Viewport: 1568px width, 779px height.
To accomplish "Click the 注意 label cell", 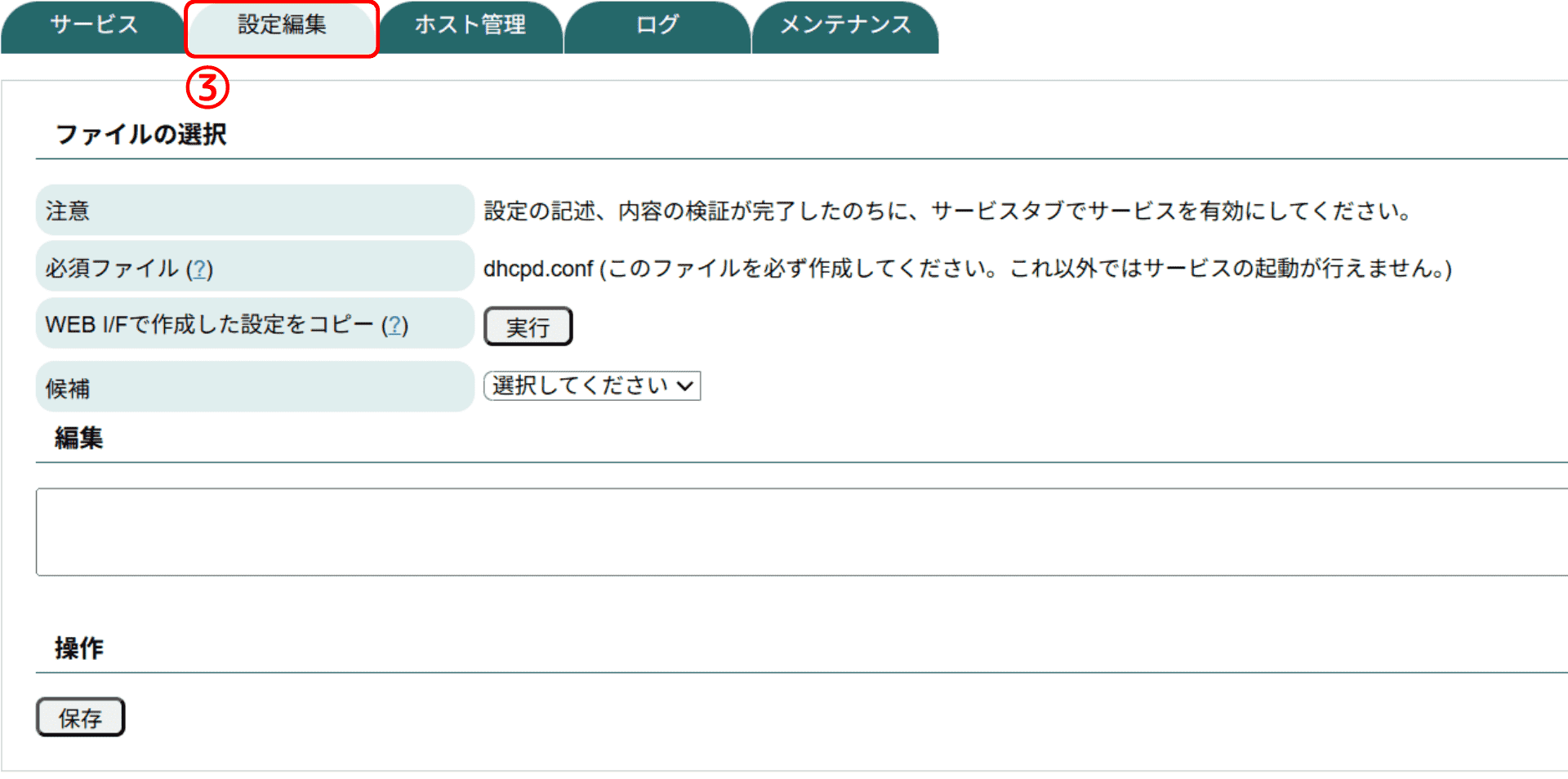I will (254, 211).
